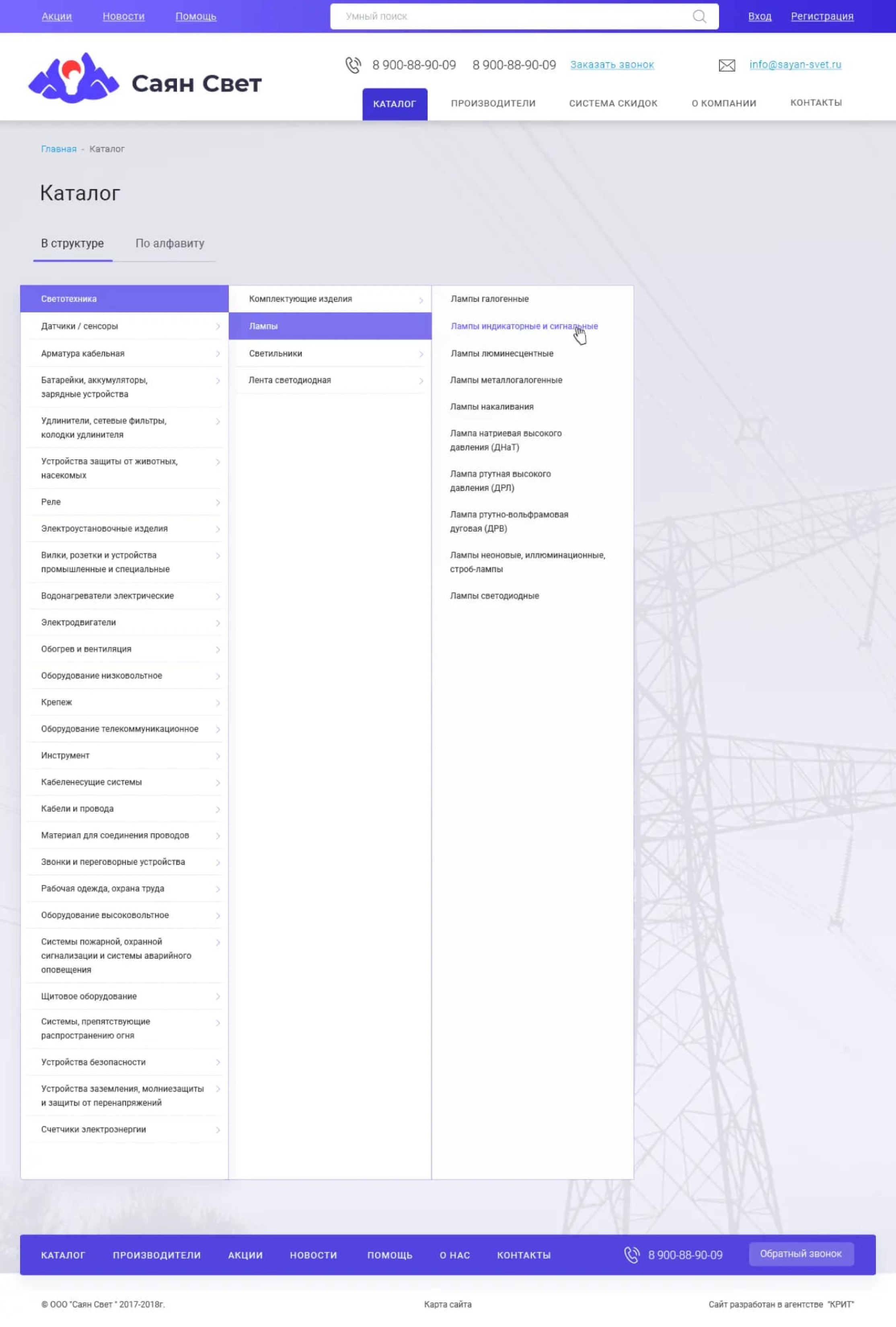Click the Саян Свет logo
Screen dimensions: 896x1327
point(145,79)
